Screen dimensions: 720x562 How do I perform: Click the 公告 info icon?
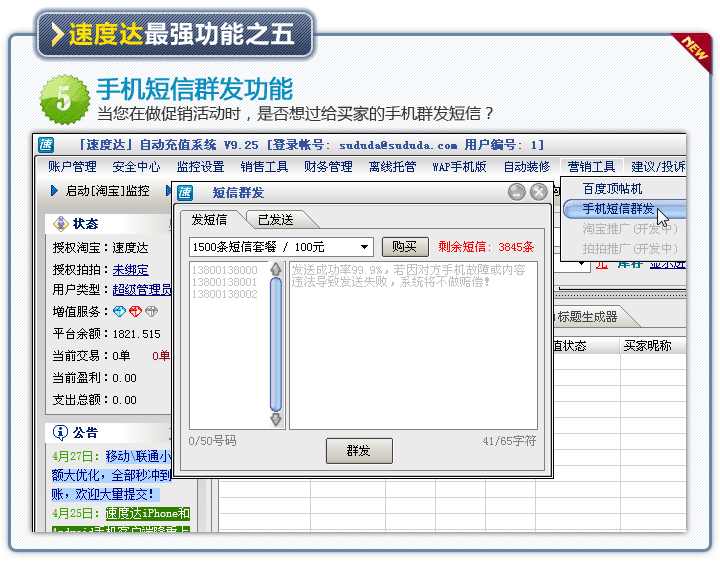coord(60,433)
